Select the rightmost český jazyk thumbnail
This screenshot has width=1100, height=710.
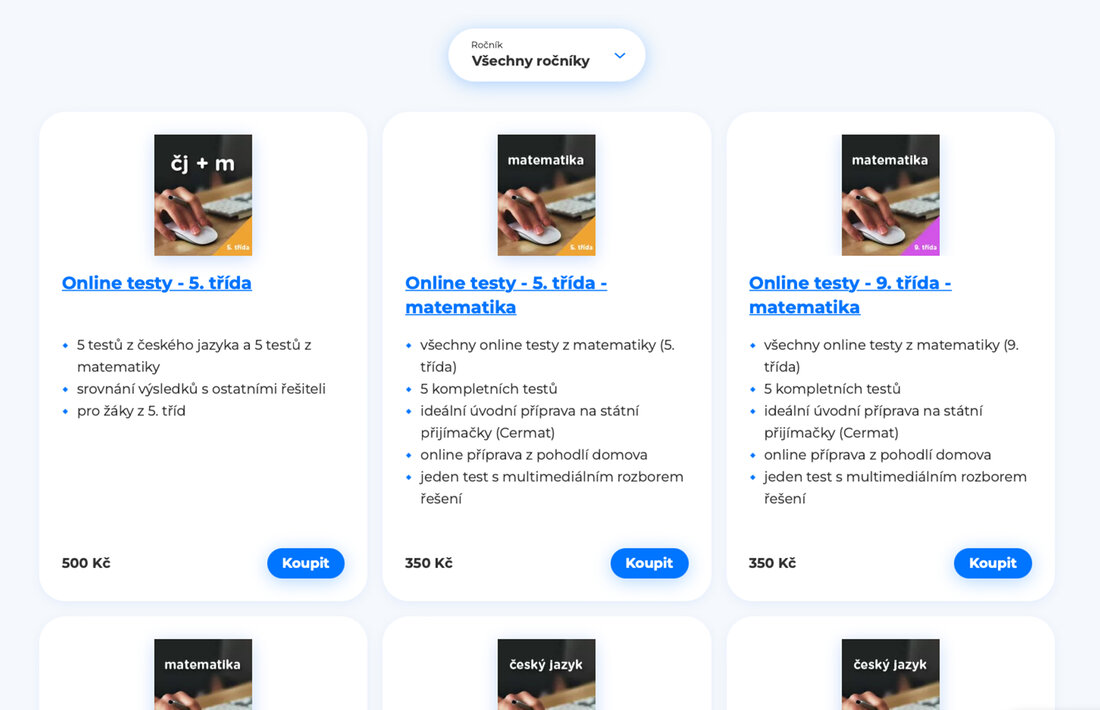[890, 674]
